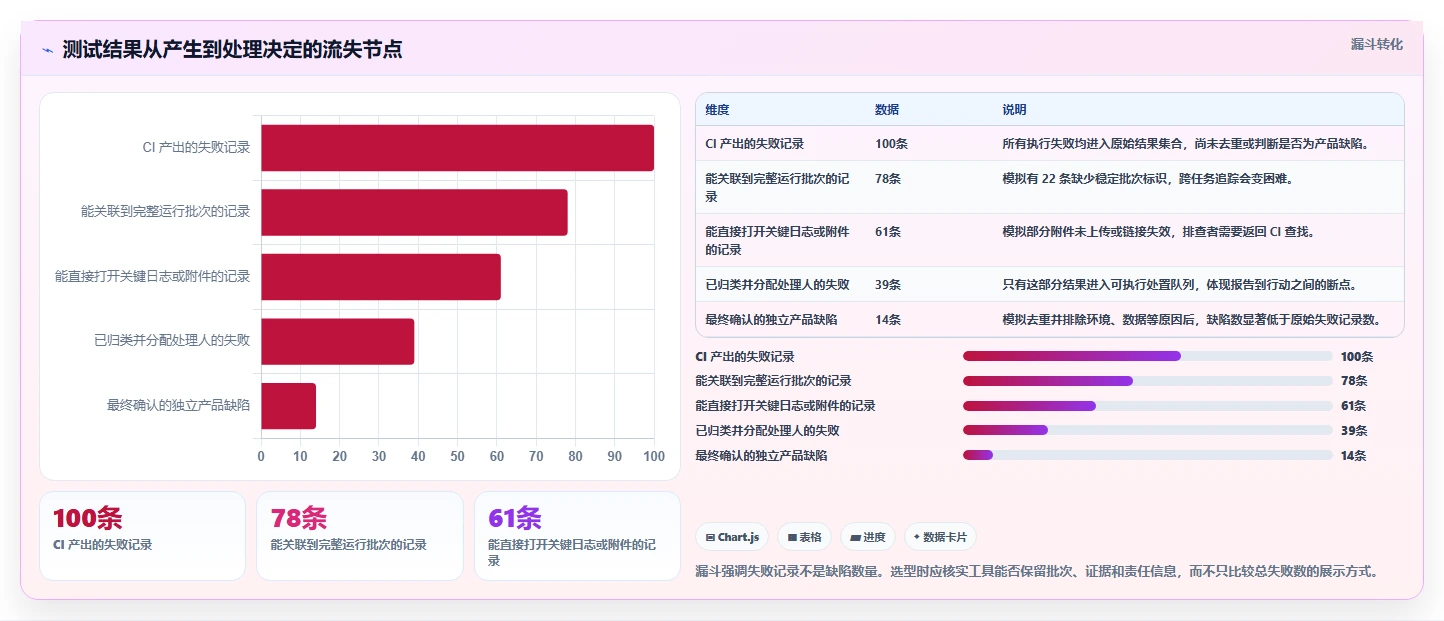Click the y-axis label 最终确认的独立产品缺陷
1444x621 pixels.
tap(179, 406)
